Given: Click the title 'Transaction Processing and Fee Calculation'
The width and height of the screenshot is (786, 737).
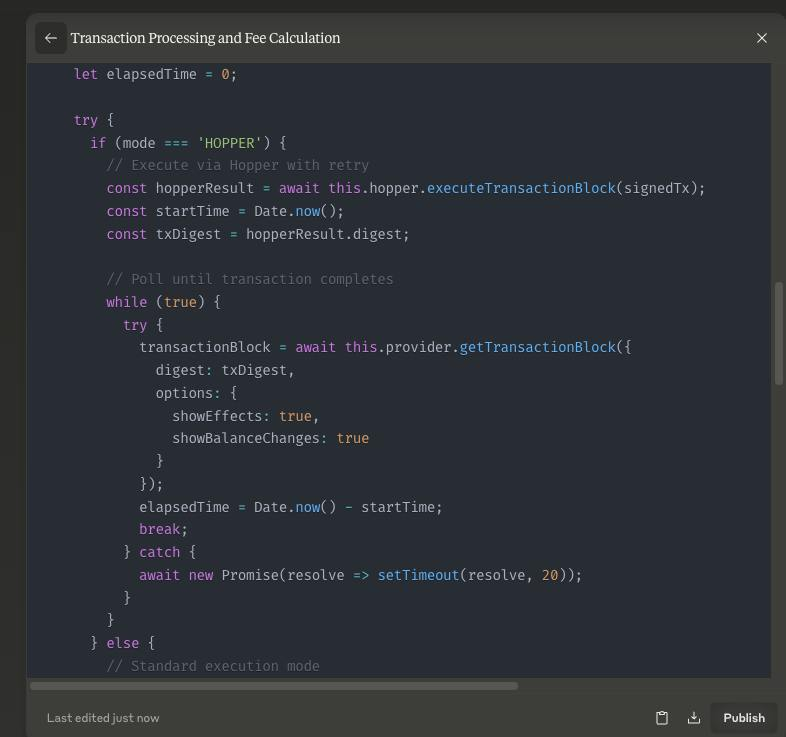Looking at the screenshot, I should (x=205, y=38).
